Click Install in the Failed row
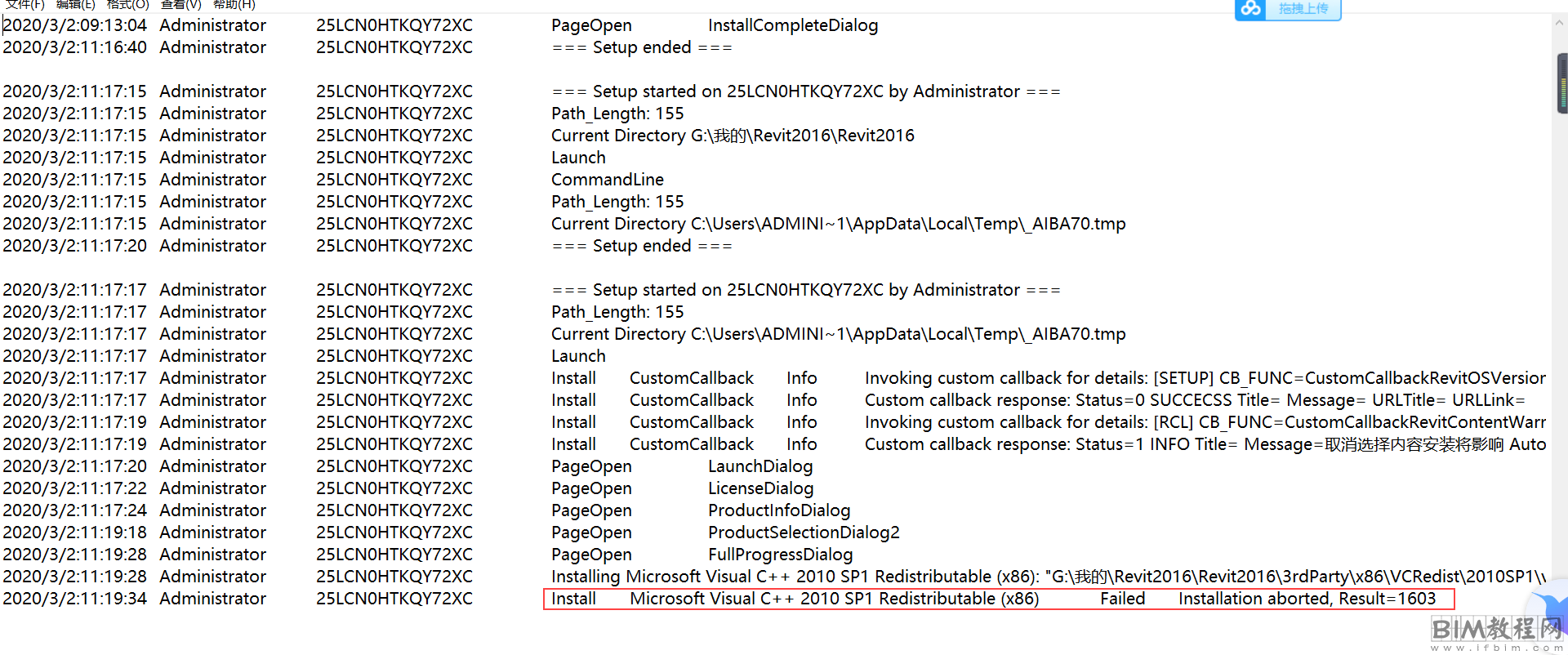Screen dimensions: 1568x655 click(x=573, y=599)
